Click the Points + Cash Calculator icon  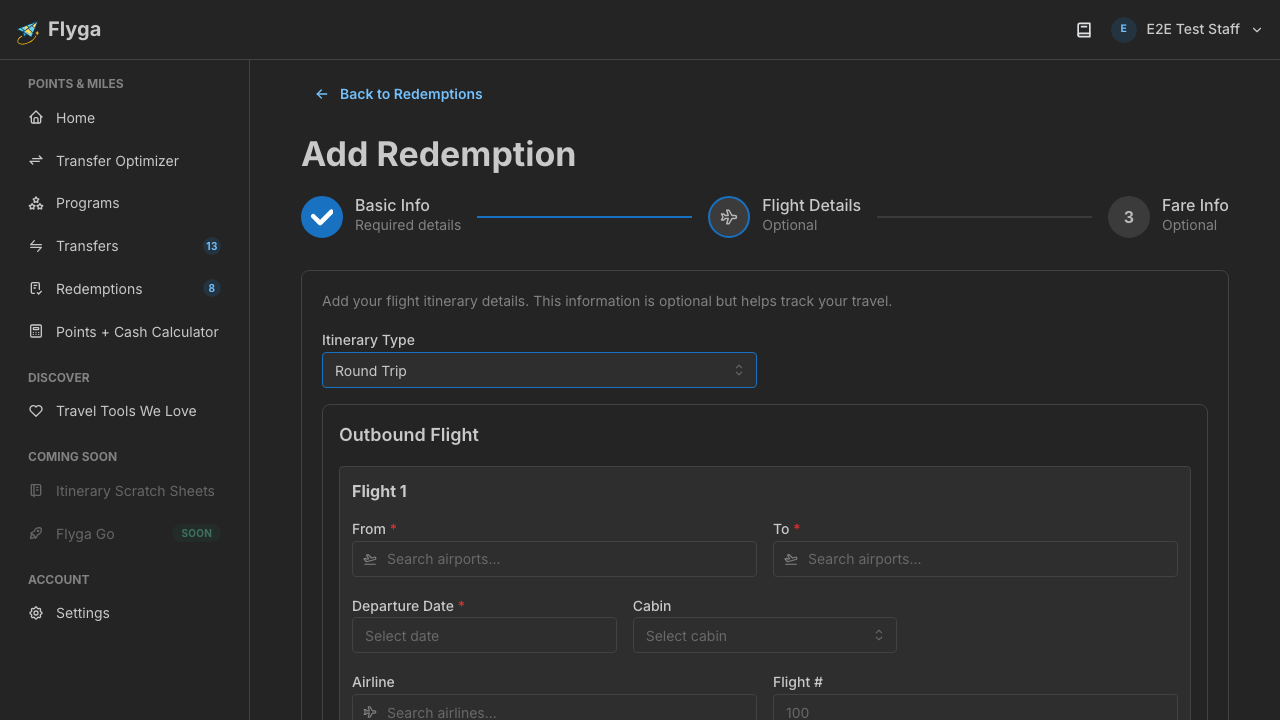coord(36,332)
